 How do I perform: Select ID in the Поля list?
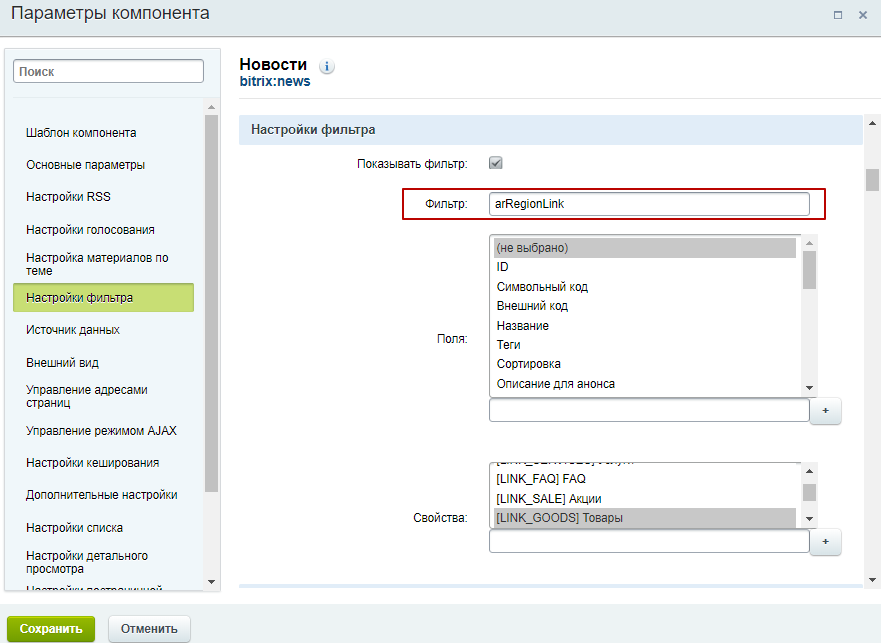click(645, 267)
